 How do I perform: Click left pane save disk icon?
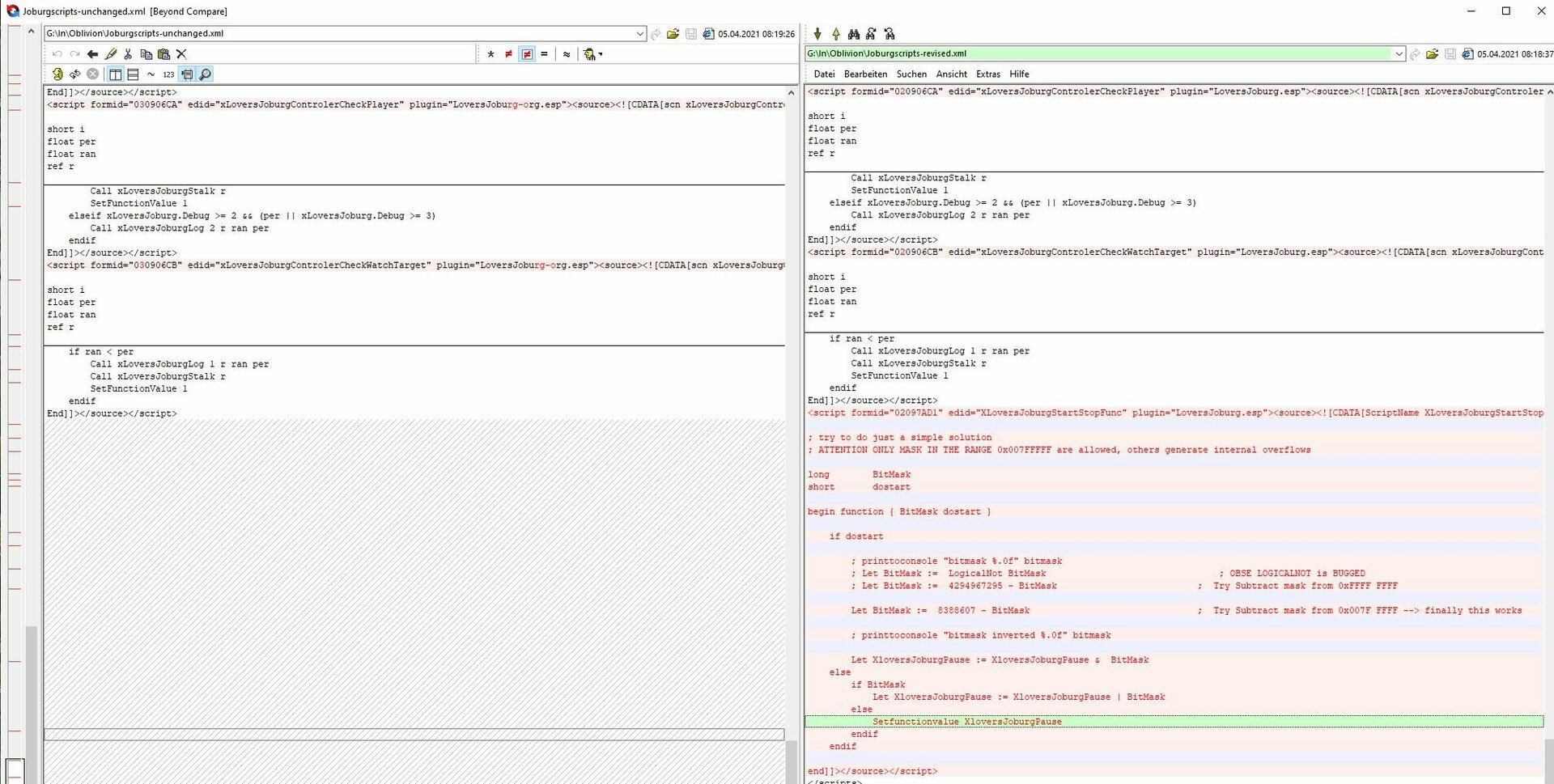690,34
